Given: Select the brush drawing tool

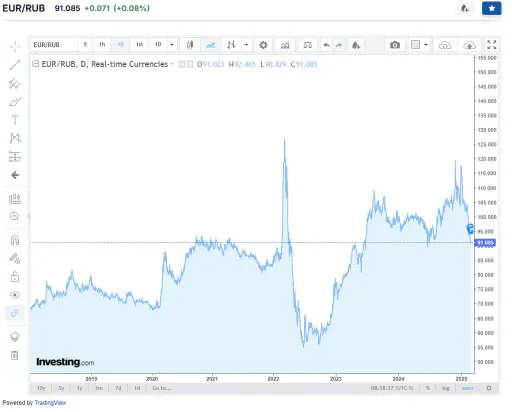Looking at the screenshot, I should point(15,102).
